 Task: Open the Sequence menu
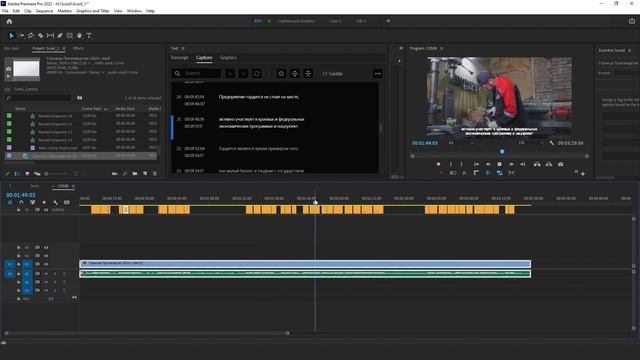click(44, 11)
